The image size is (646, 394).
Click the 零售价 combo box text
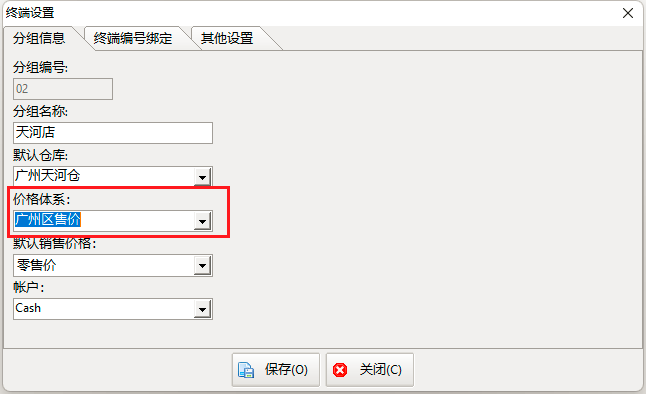[x=36, y=265]
